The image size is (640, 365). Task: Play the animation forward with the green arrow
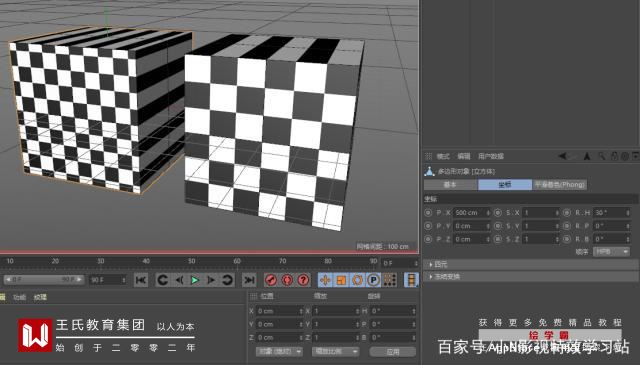point(195,280)
